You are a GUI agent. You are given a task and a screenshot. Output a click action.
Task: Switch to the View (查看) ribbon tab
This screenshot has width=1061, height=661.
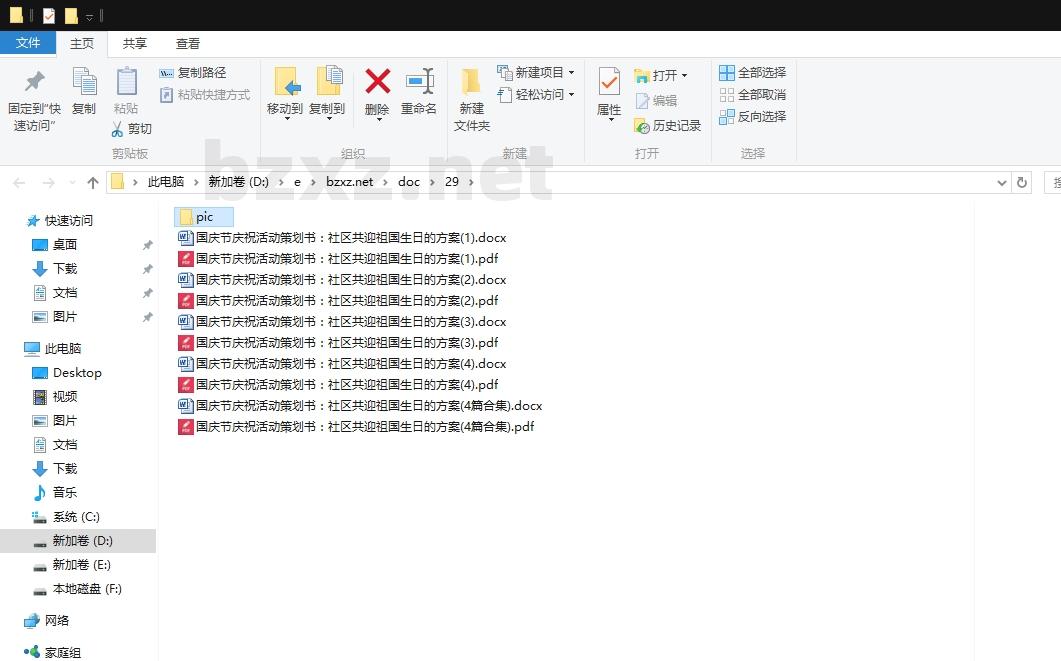click(188, 43)
